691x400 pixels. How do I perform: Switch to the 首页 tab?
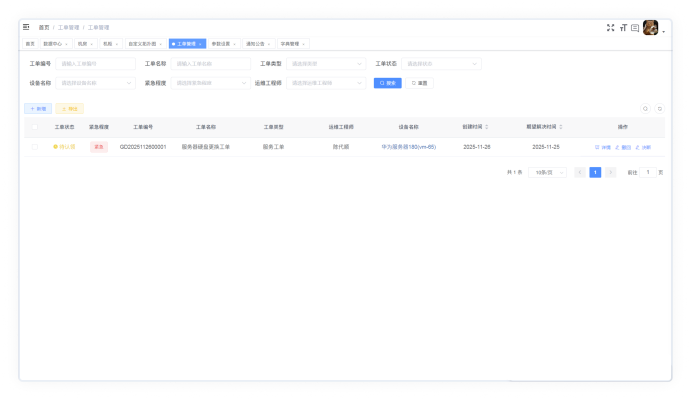click(x=30, y=44)
